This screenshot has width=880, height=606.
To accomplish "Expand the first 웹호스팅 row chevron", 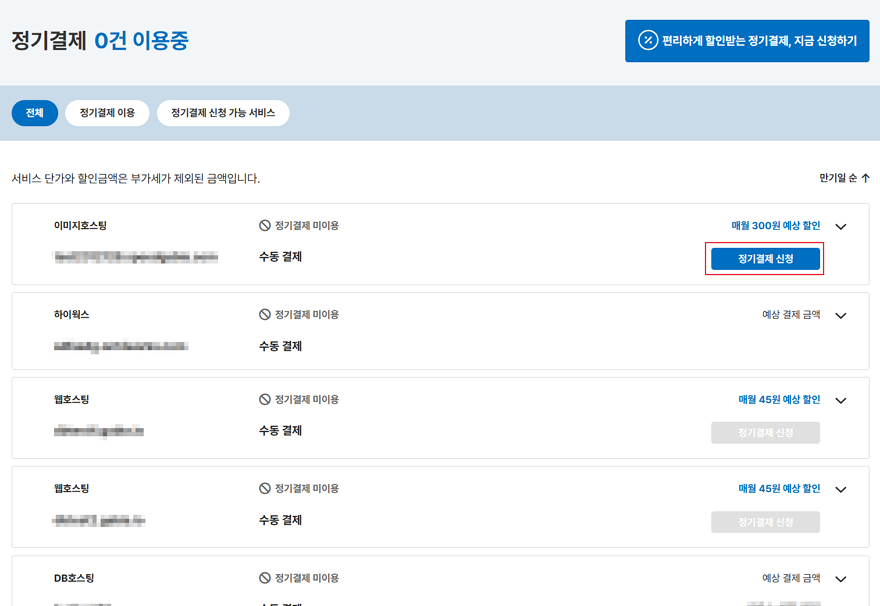I will point(840,401).
